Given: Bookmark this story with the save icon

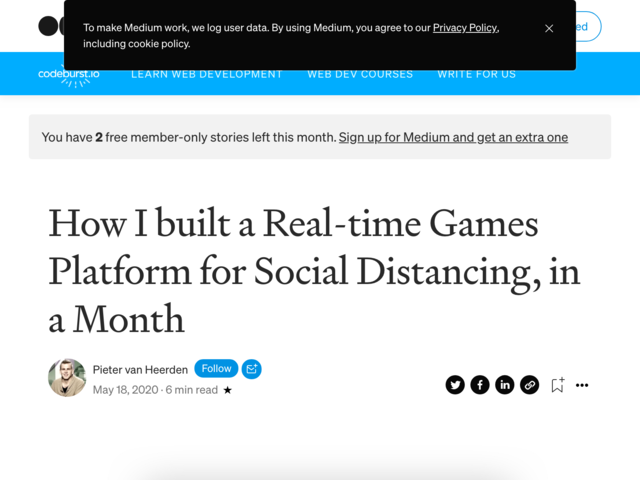Looking at the screenshot, I should click(558, 385).
